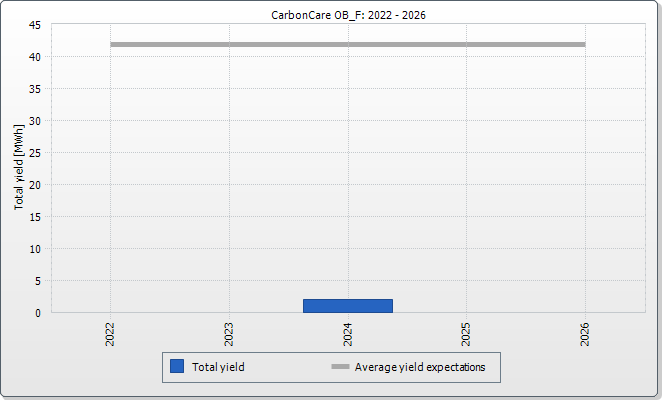Viewport: 662px width, 400px height.
Task: Click the 0 origin label on y-axis
Action: (x=38, y=313)
